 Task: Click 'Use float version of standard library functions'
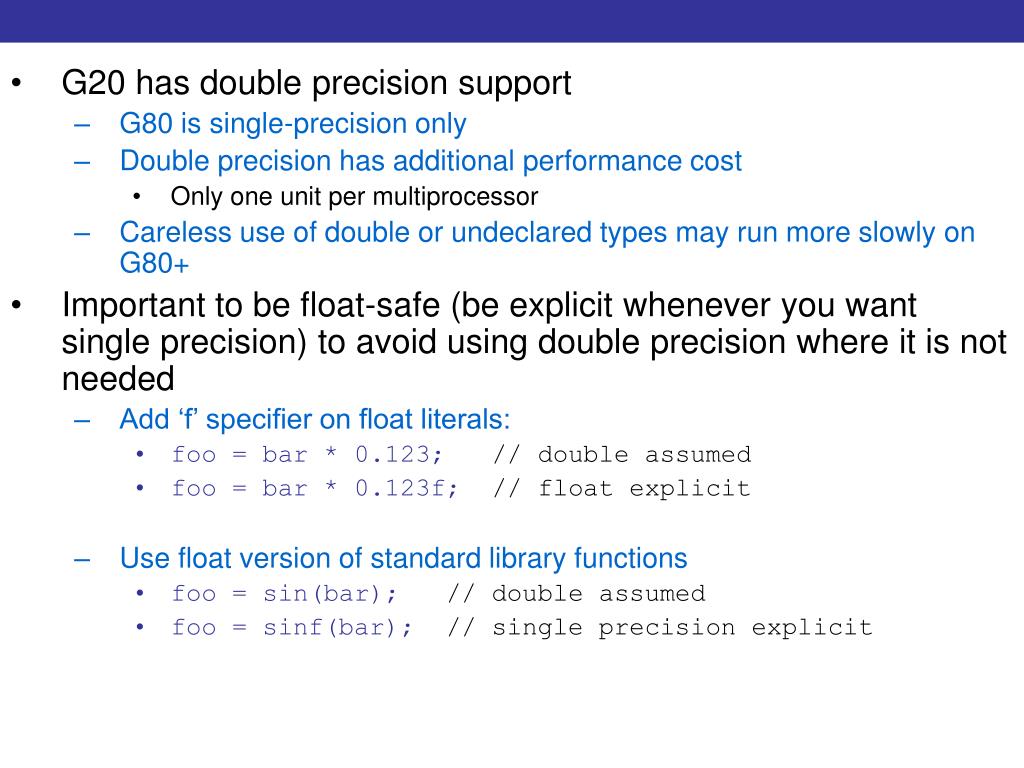click(403, 558)
